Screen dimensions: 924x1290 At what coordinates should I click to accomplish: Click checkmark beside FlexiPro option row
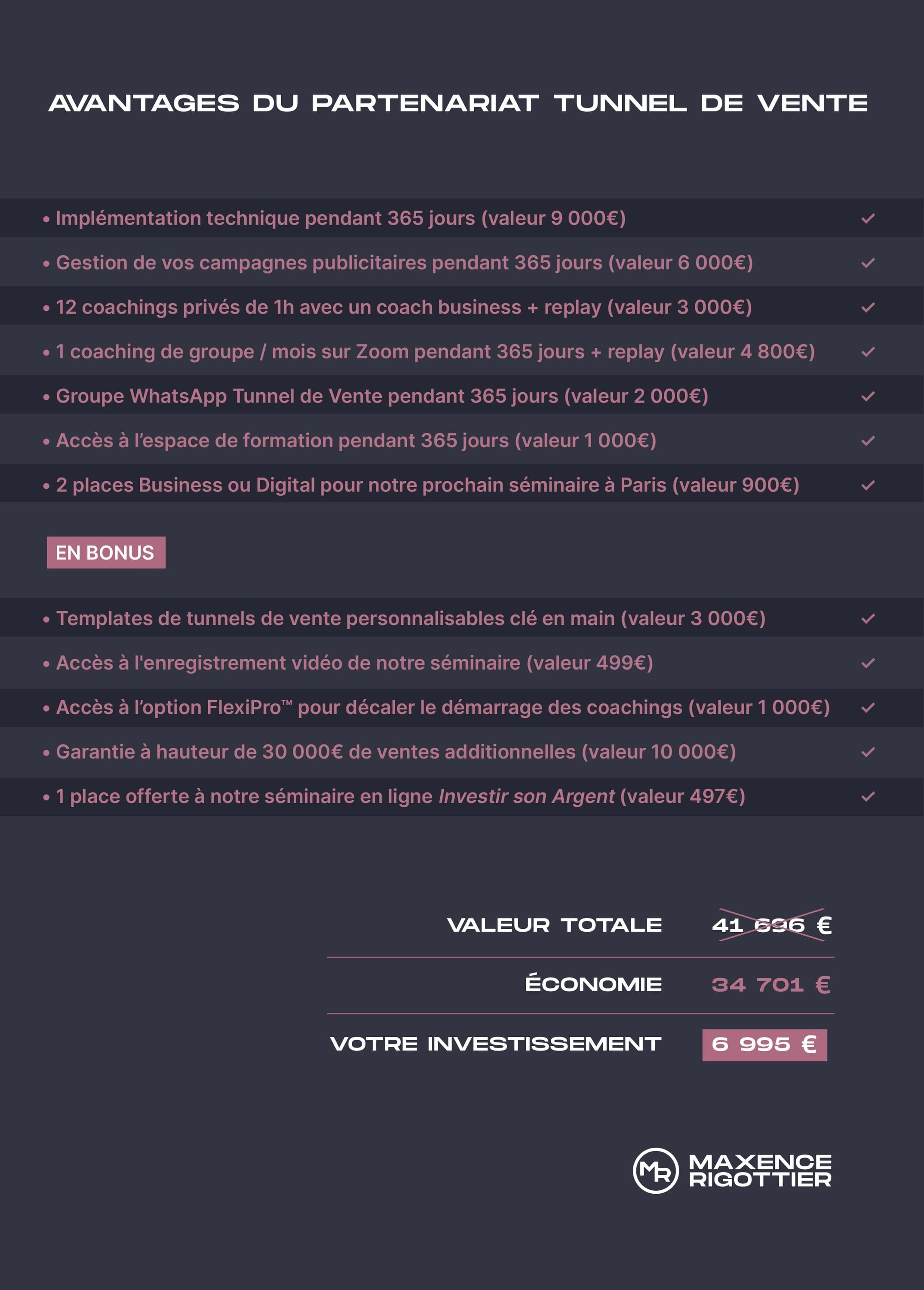pyautogui.click(x=868, y=708)
